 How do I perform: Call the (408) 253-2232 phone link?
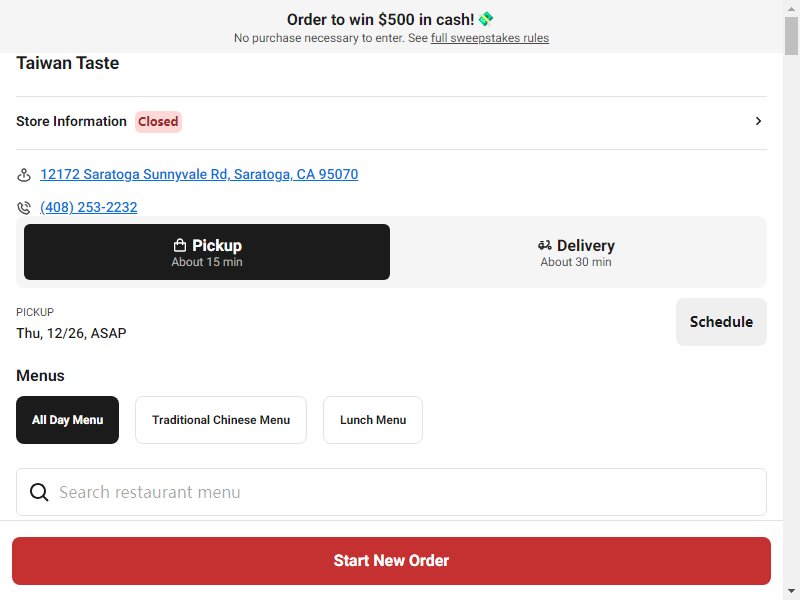tap(89, 207)
